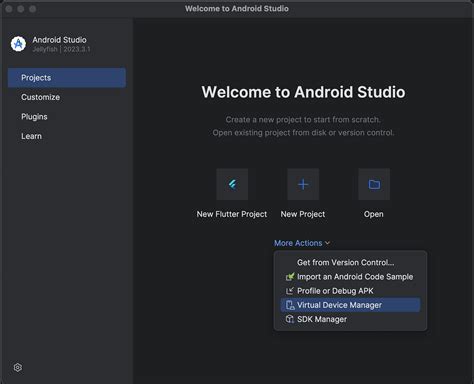Viewport: 474px width, 384px height.
Task: Click the window title Welcome to Android Studio
Action: (x=237, y=9)
